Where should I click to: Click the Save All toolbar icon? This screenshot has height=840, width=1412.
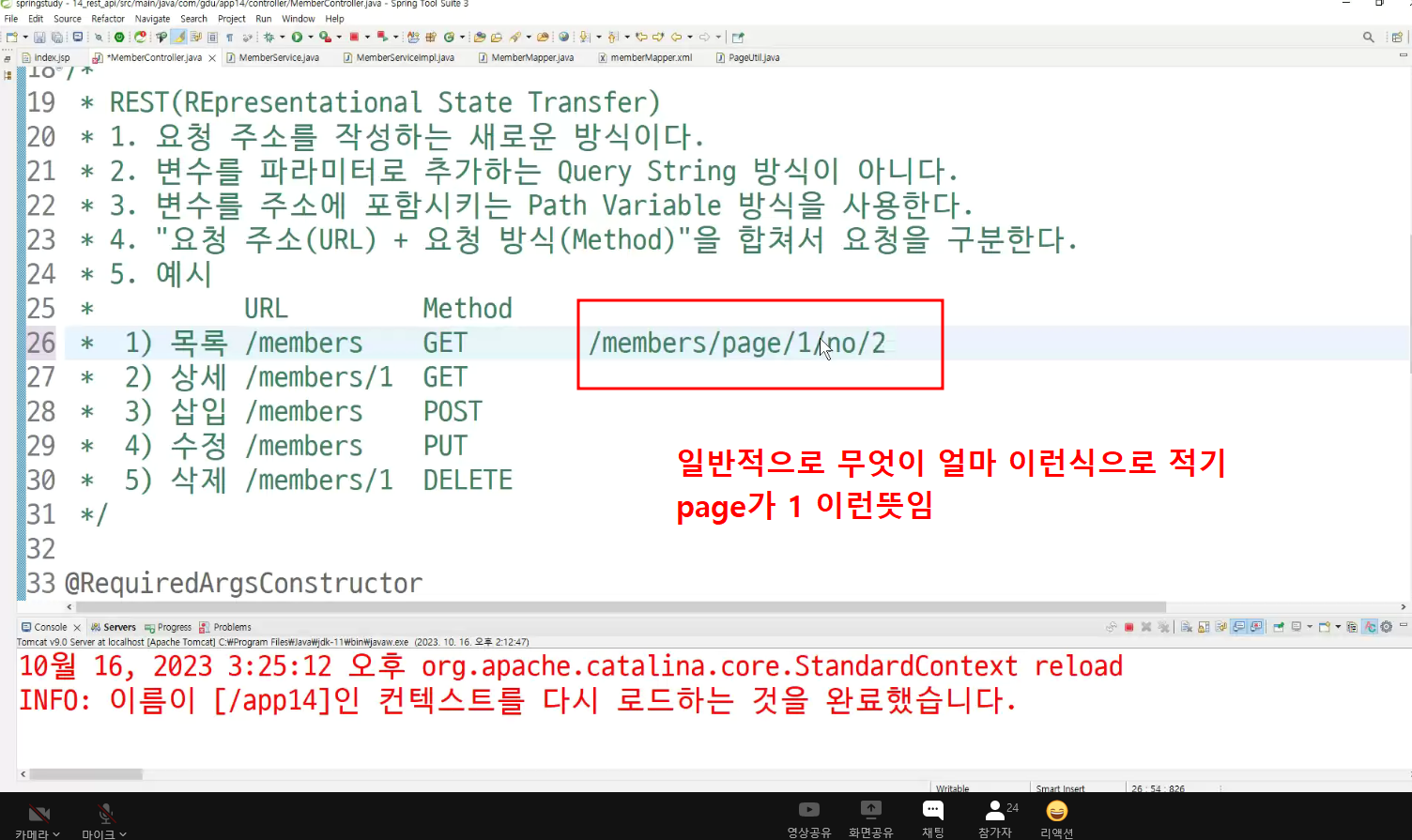pyautogui.click(x=57, y=38)
